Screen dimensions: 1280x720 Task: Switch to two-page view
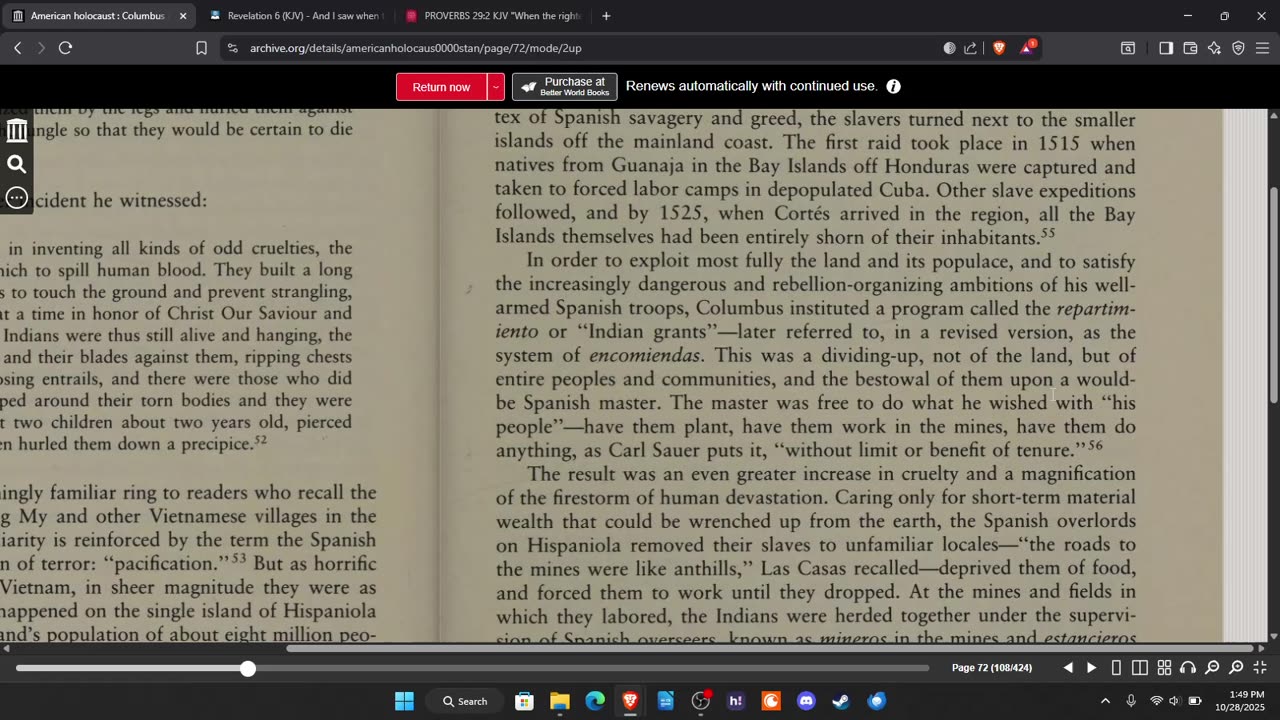click(1140, 668)
